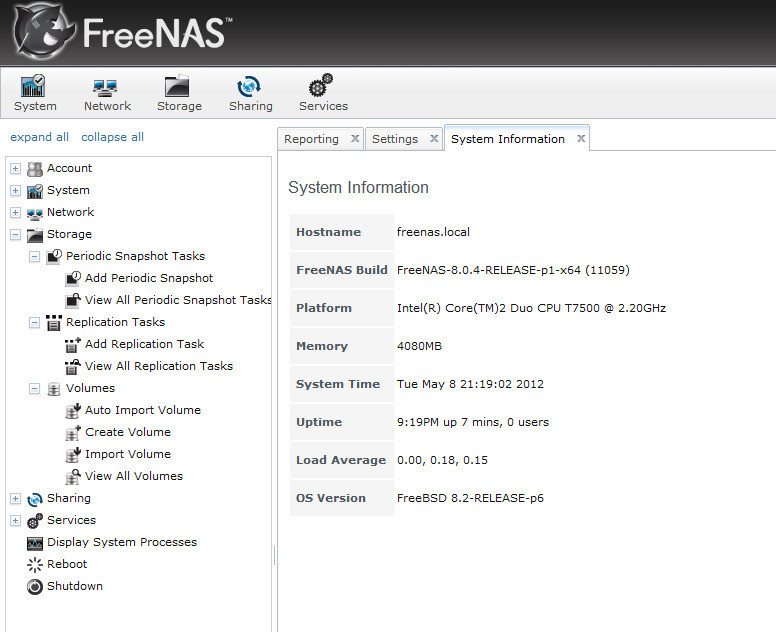
Task: Collapse the Storage tree node
Action: (15, 234)
